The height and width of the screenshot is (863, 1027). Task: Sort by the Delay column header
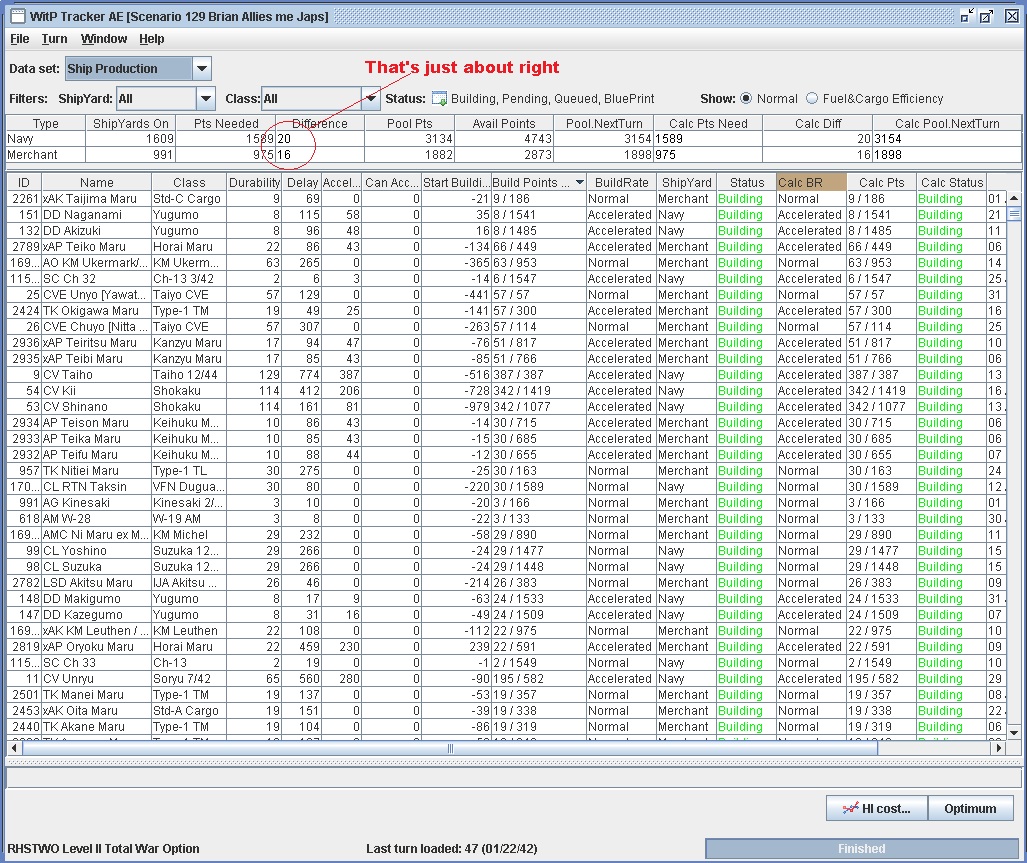[x=302, y=183]
